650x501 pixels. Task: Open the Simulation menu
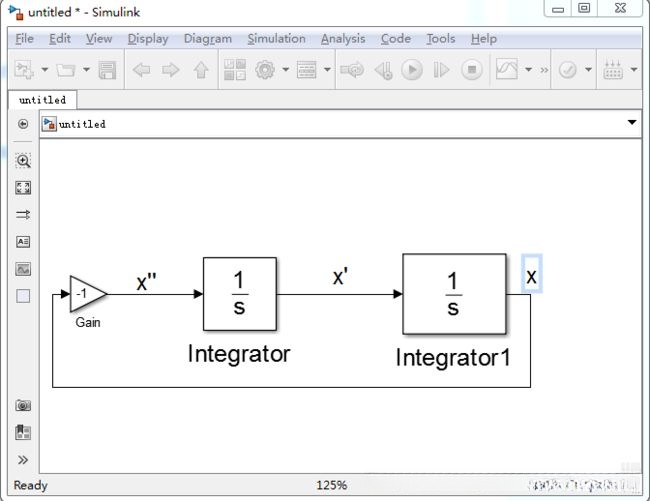[276, 39]
